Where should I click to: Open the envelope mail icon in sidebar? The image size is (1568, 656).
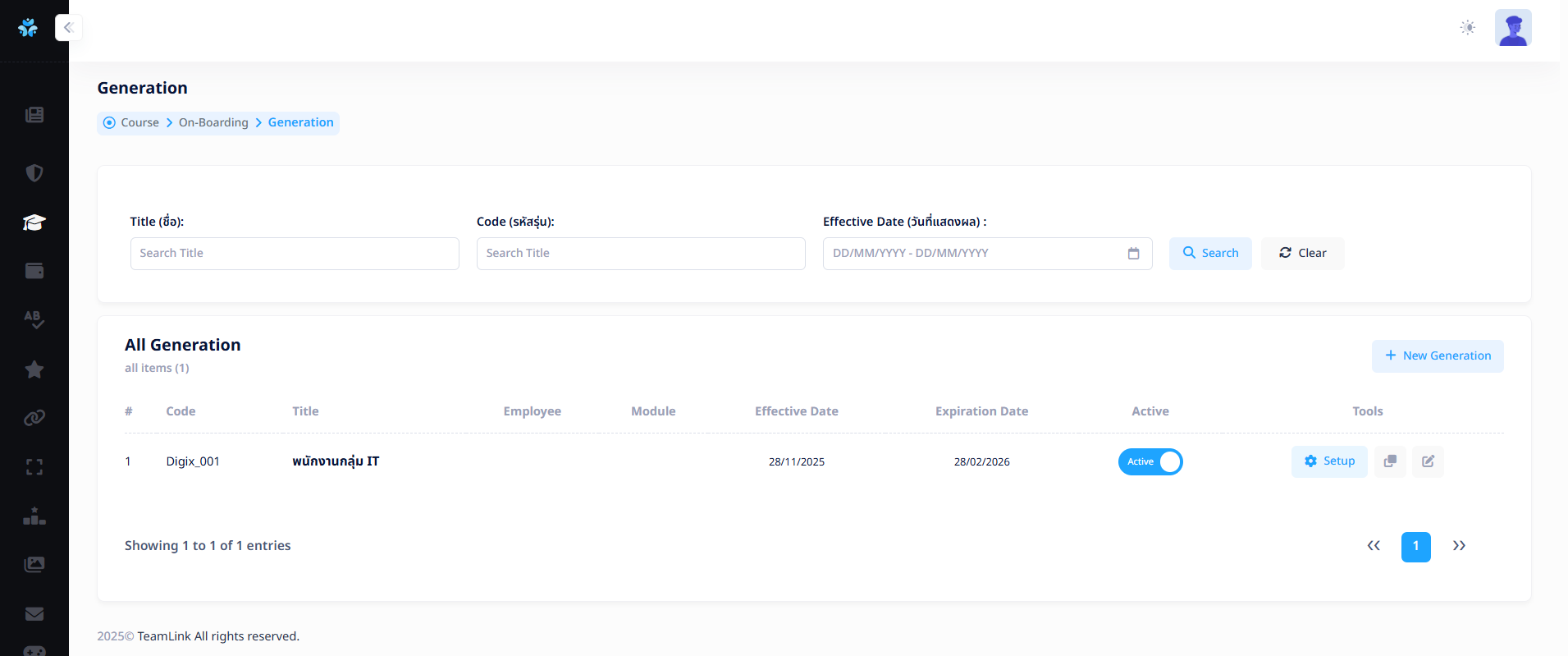click(x=34, y=613)
